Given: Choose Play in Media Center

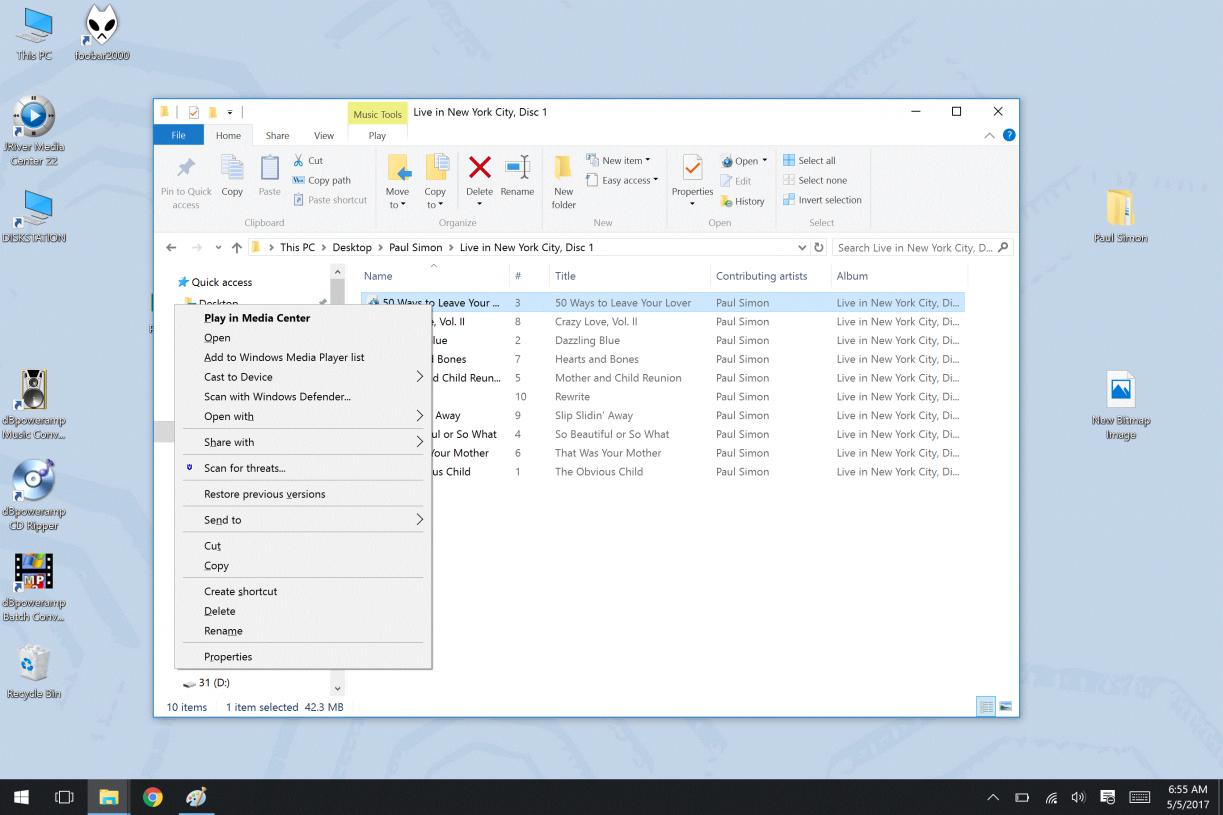Looking at the screenshot, I should [x=257, y=318].
